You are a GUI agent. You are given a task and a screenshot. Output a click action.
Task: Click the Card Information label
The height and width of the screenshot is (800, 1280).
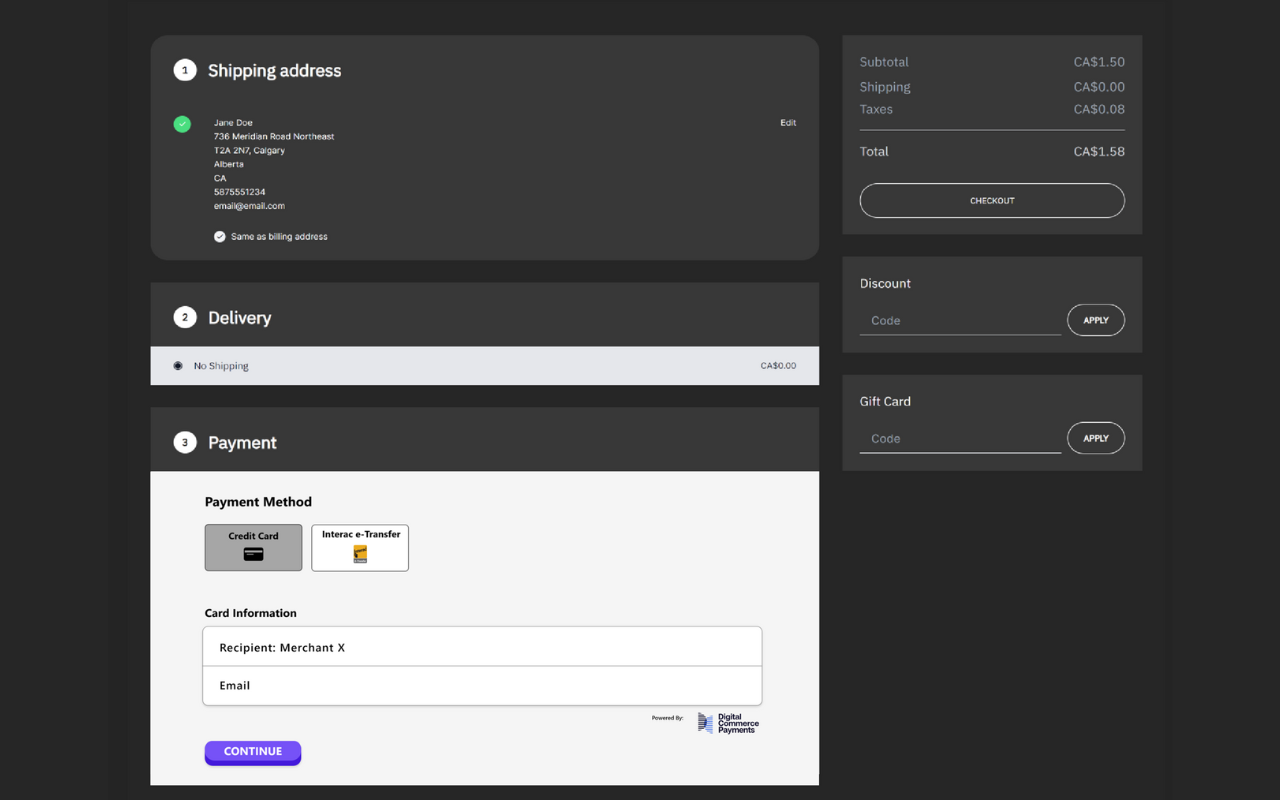coord(250,613)
